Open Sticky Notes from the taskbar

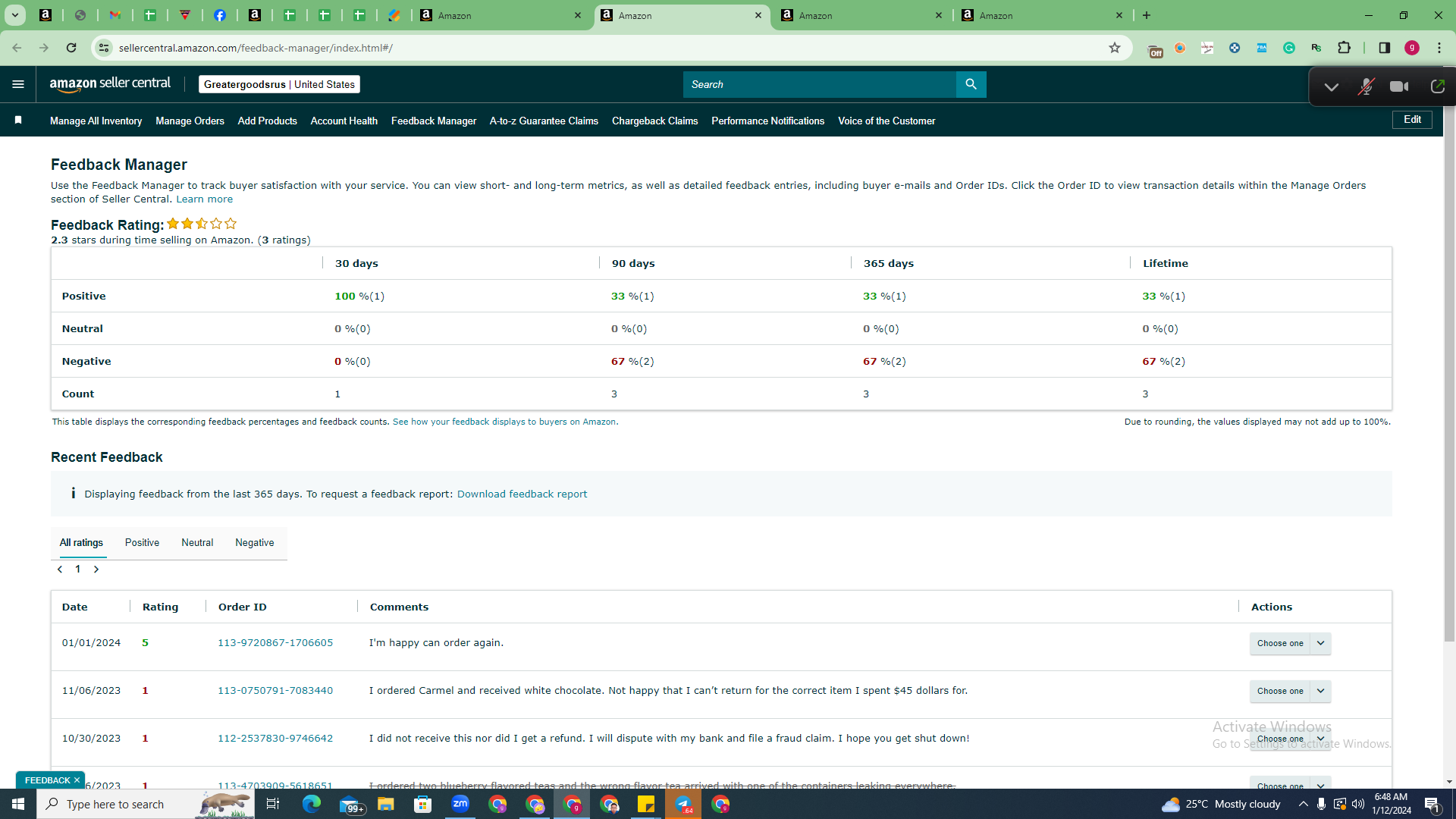tap(646, 804)
